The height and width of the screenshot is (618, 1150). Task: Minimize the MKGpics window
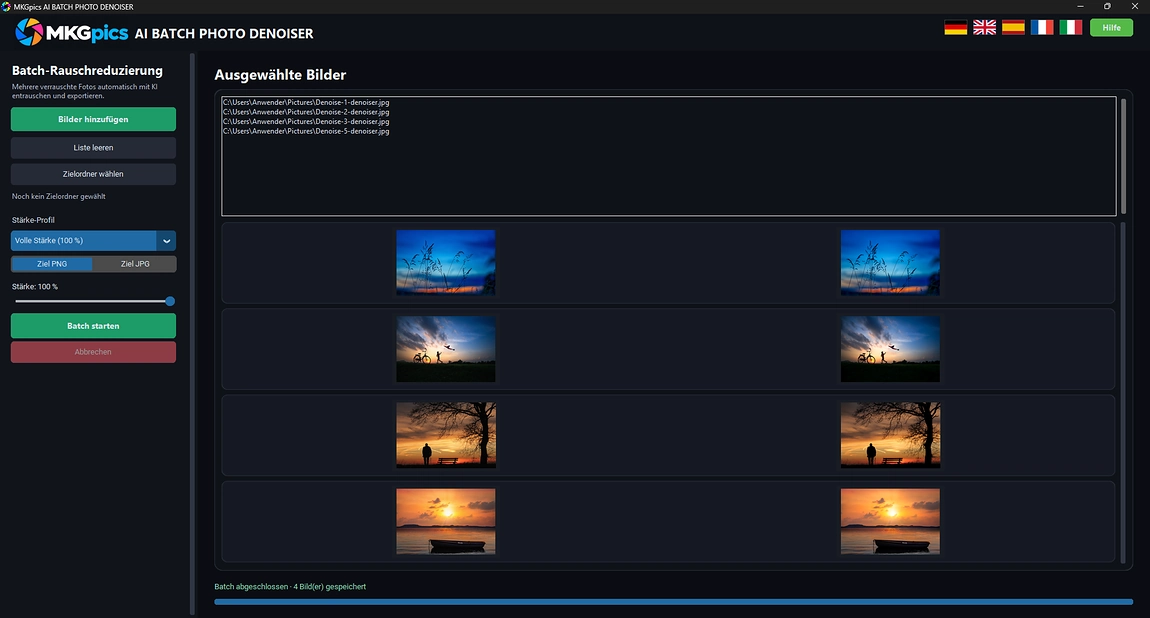coord(1080,7)
